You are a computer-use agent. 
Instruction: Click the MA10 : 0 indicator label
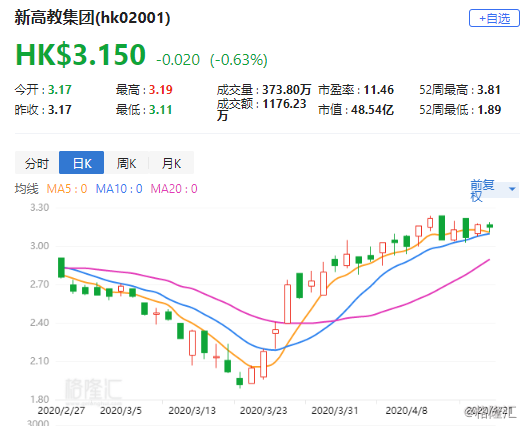click(x=119, y=189)
